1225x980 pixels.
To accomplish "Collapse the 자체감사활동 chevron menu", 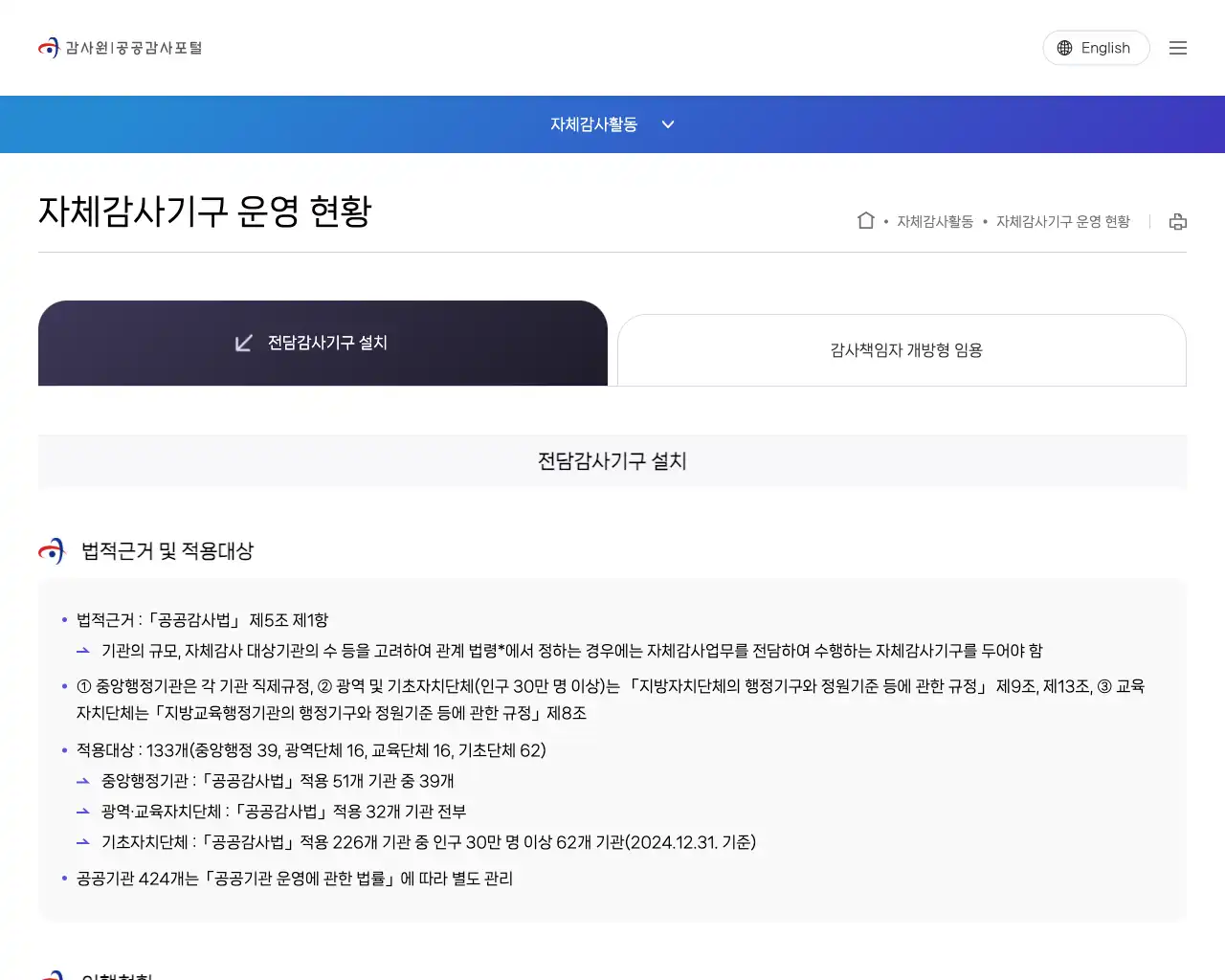I will pyautogui.click(x=667, y=124).
